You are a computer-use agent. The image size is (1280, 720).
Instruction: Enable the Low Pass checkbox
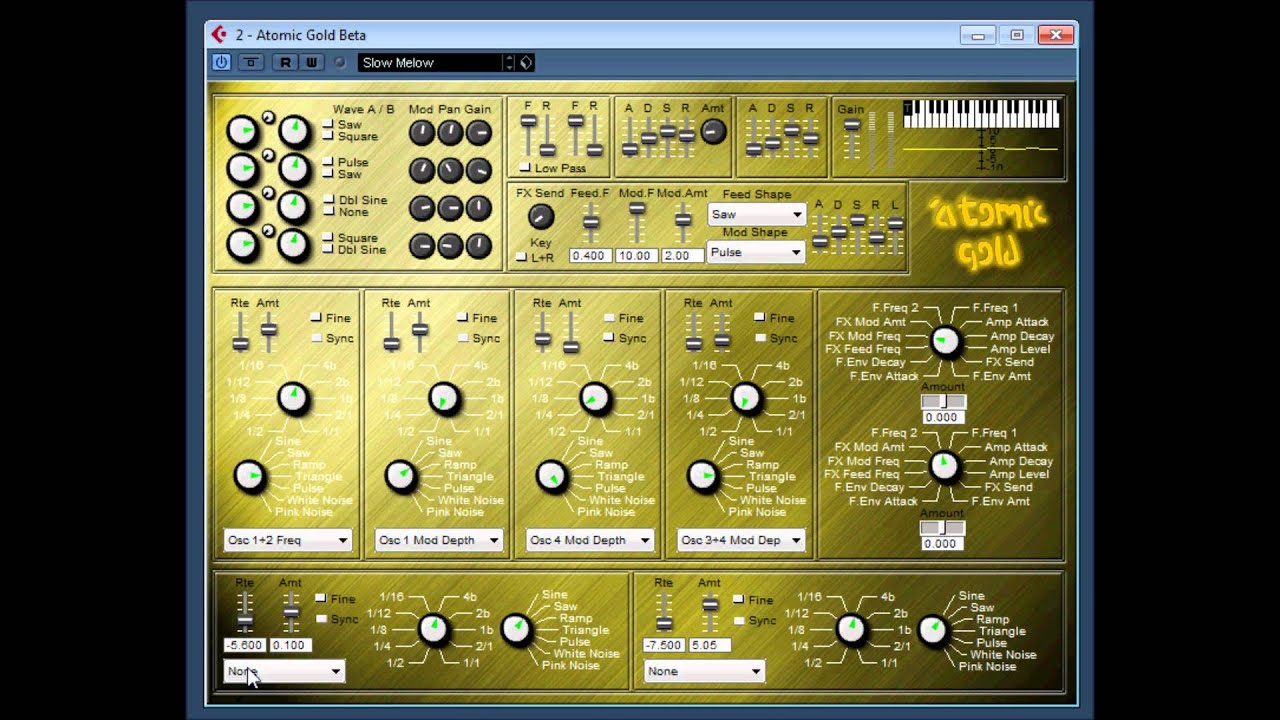pos(524,168)
